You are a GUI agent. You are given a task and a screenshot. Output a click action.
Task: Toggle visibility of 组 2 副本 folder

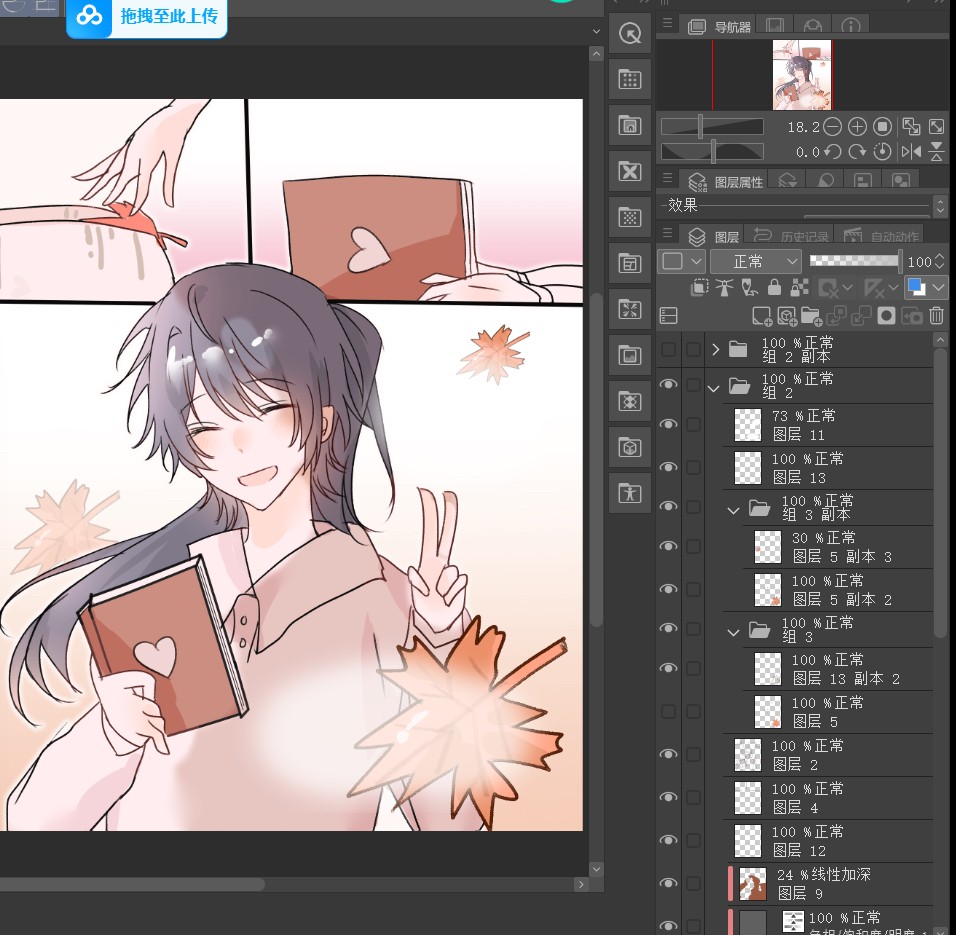click(668, 349)
